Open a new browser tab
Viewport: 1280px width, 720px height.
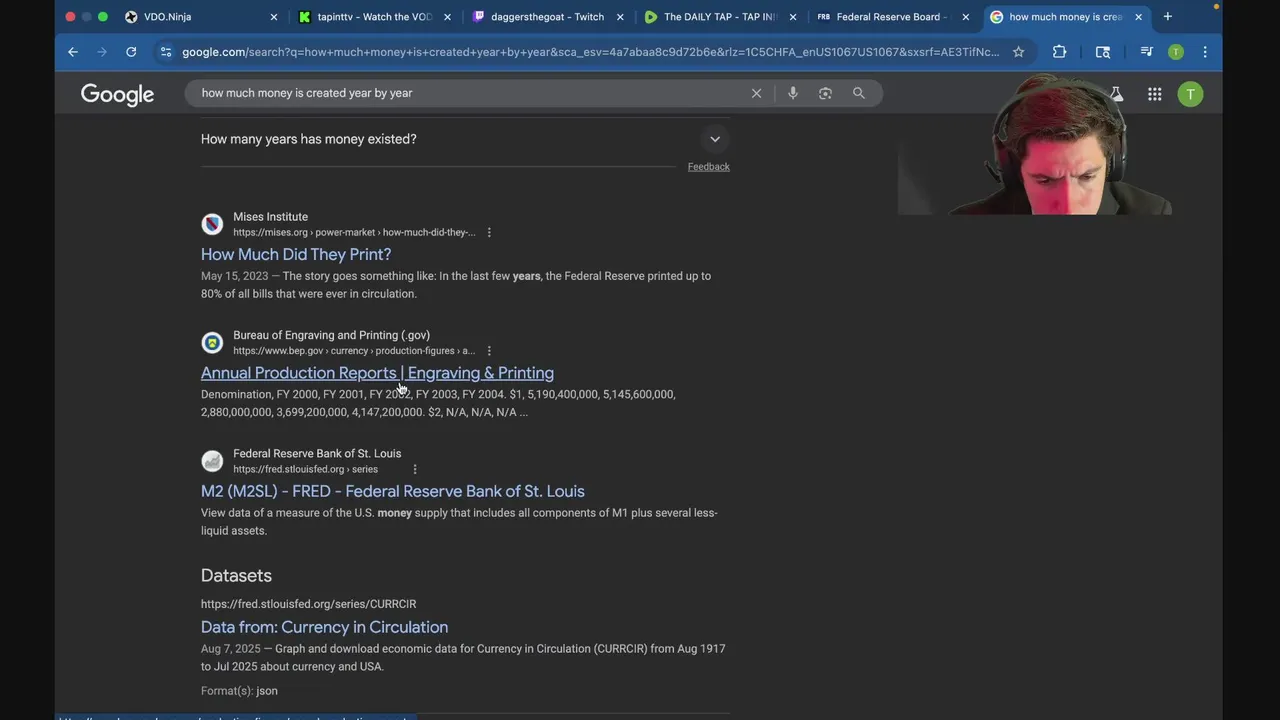click(1167, 17)
